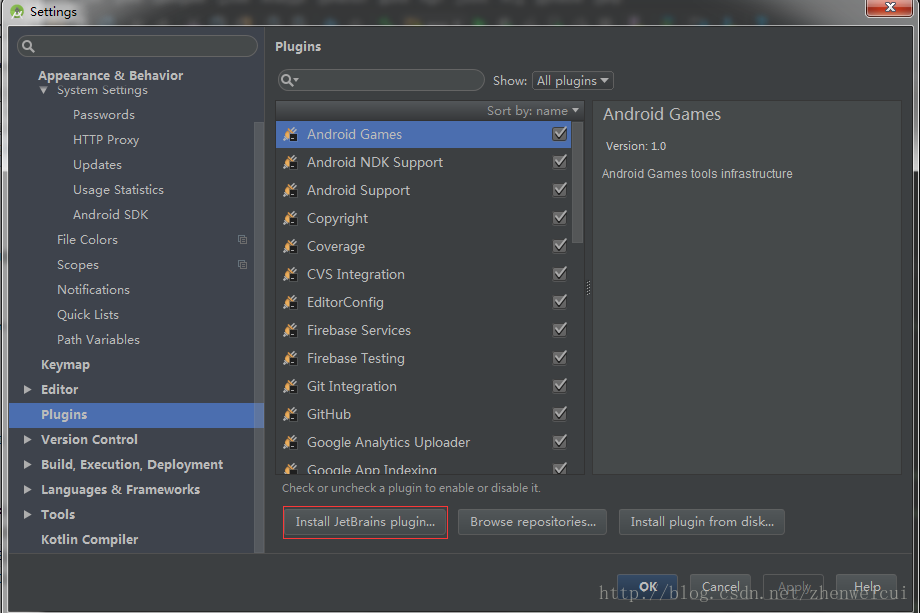The height and width of the screenshot is (613, 920).
Task: Open the HTTP Proxy settings page
Action: [106, 140]
